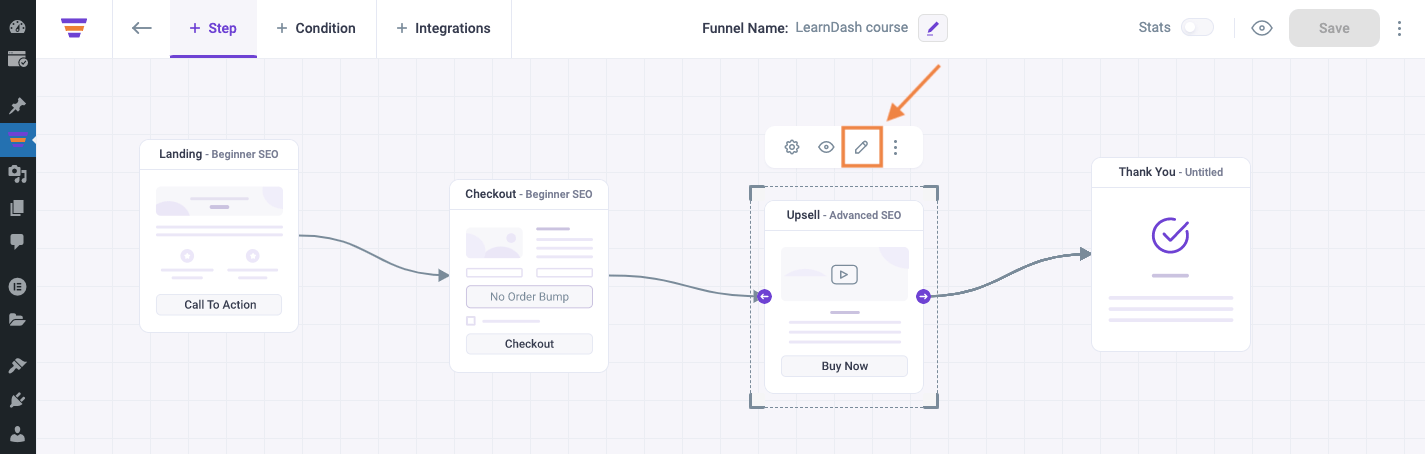Open the three-dot menu above Upsell step
Image resolution: width=1425 pixels, height=454 pixels.
tap(896, 147)
